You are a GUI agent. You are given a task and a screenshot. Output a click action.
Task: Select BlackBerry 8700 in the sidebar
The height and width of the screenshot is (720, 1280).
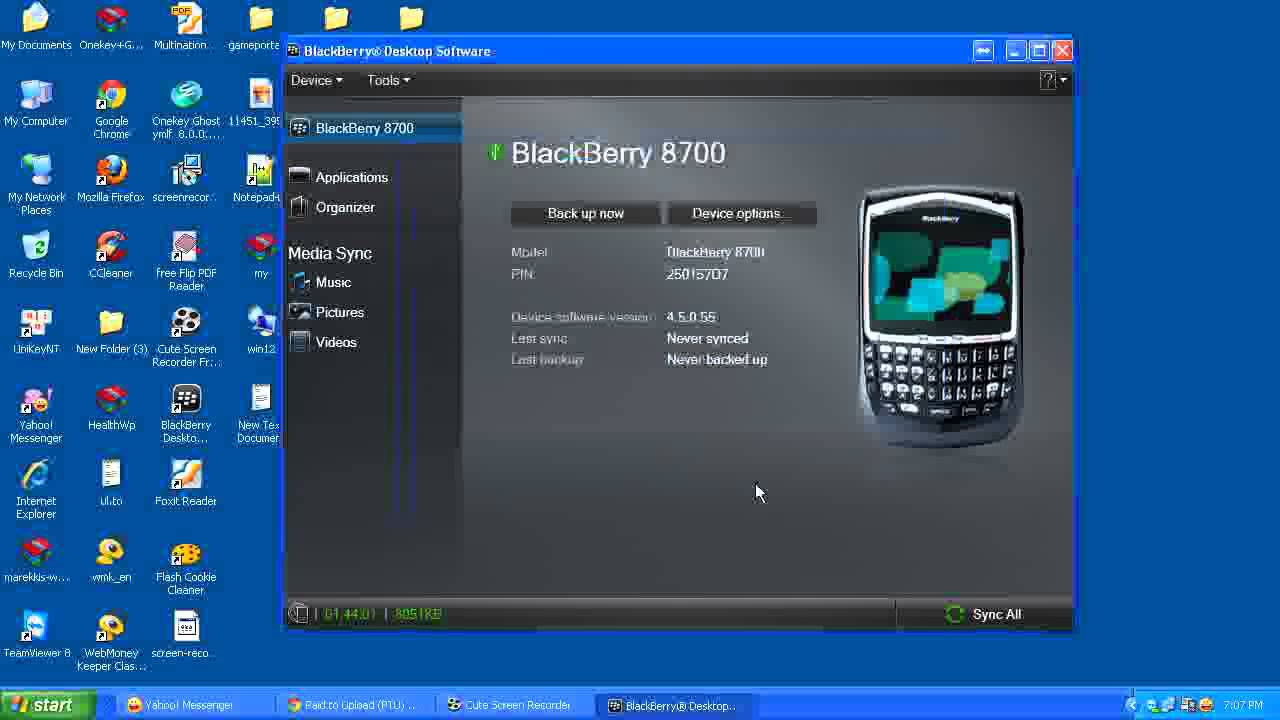click(x=374, y=128)
